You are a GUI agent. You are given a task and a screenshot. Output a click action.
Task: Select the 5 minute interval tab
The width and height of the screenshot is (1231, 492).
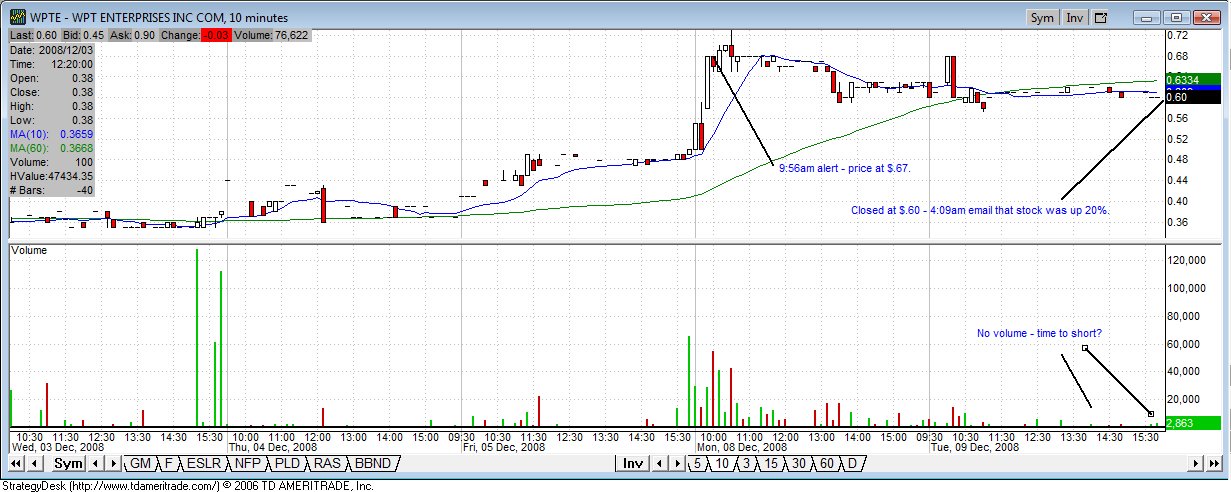point(697,464)
